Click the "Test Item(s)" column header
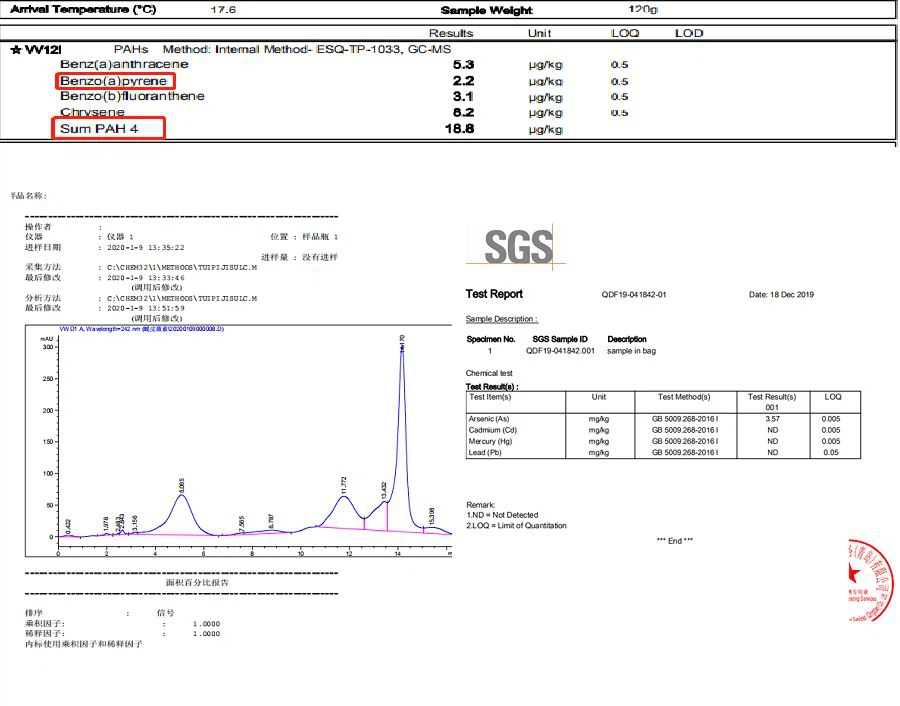The width and height of the screenshot is (900, 706). click(490, 397)
